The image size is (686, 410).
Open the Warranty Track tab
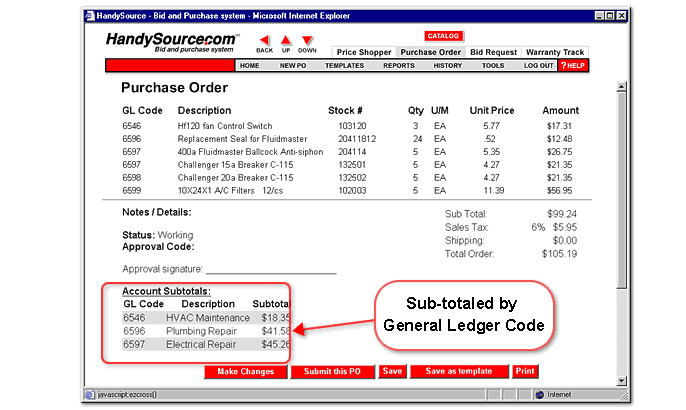[x=555, y=51]
